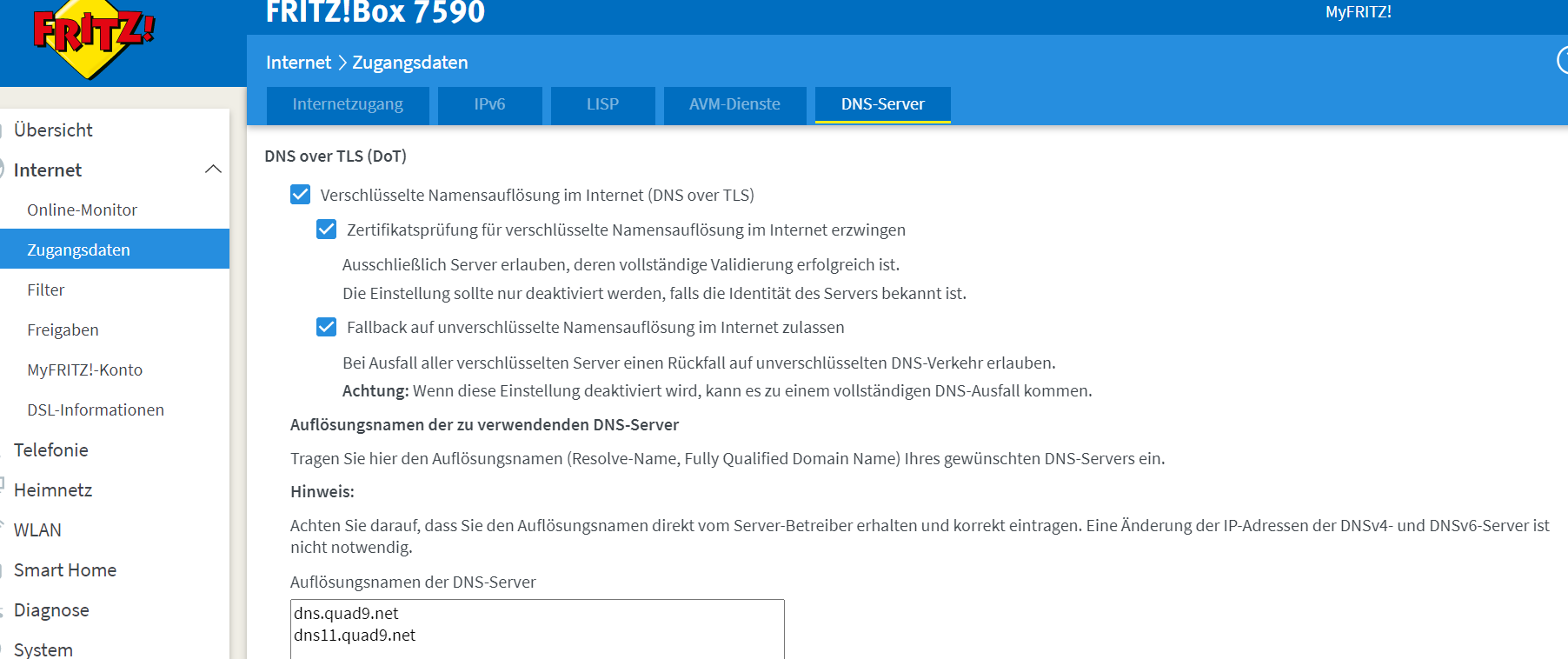Open Übersicht in the sidebar
Viewport: 1568px width, 659px height.
[x=53, y=130]
